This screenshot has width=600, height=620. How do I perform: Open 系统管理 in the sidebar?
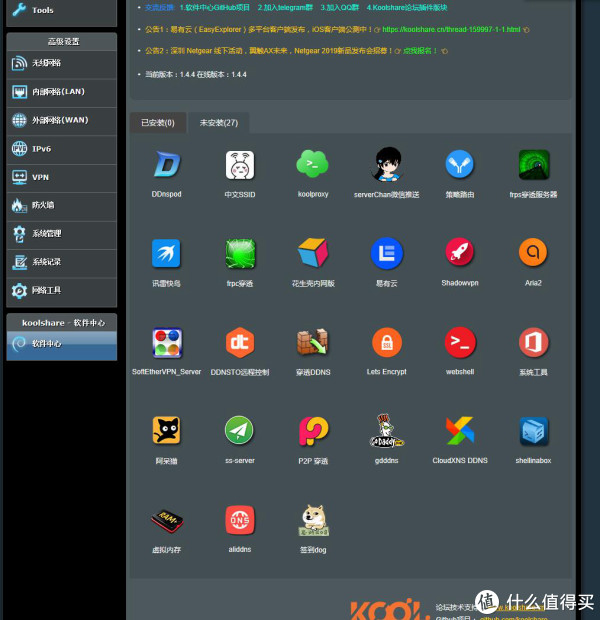pyautogui.click(x=62, y=234)
